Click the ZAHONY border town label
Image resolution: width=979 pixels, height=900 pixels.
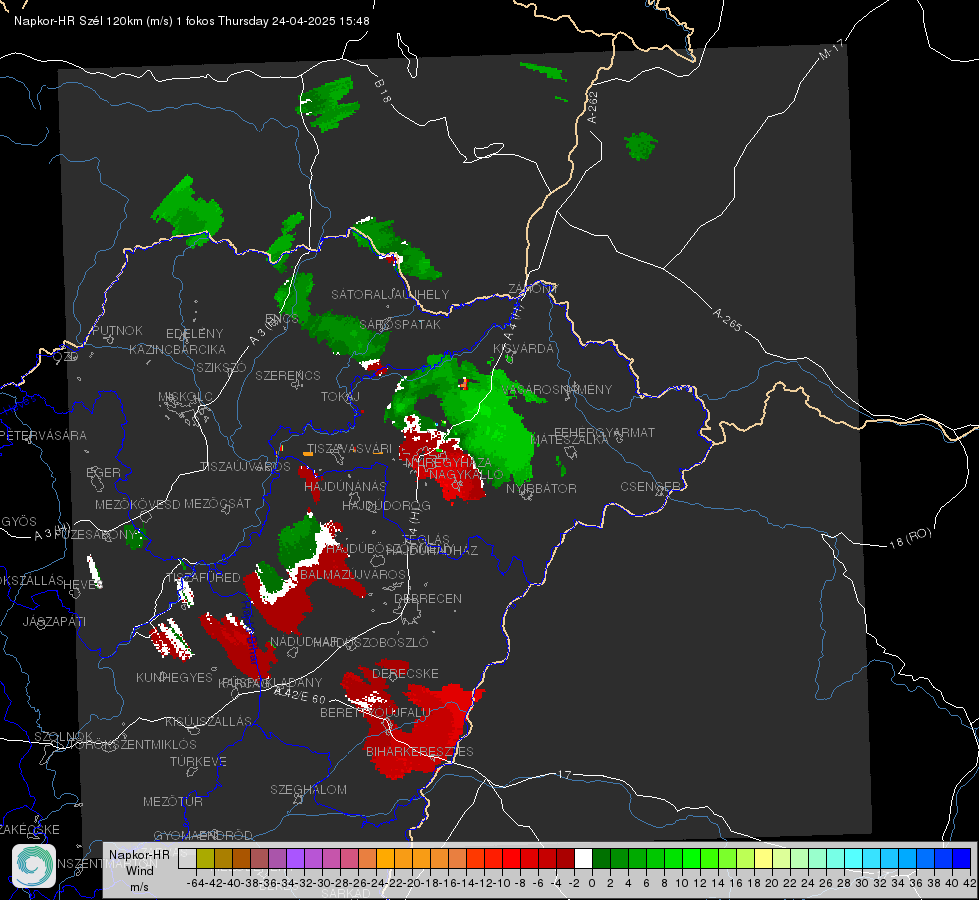click(533, 289)
